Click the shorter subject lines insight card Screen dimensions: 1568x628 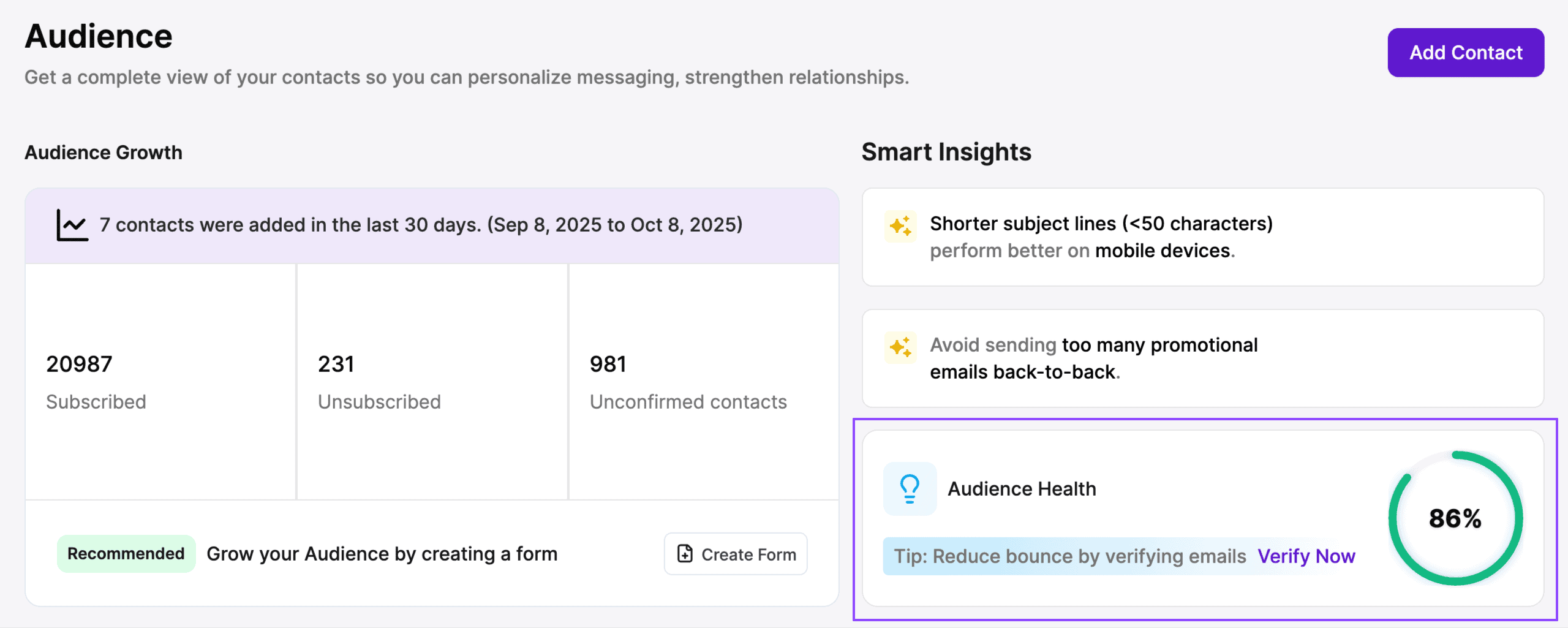click(1202, 237)
